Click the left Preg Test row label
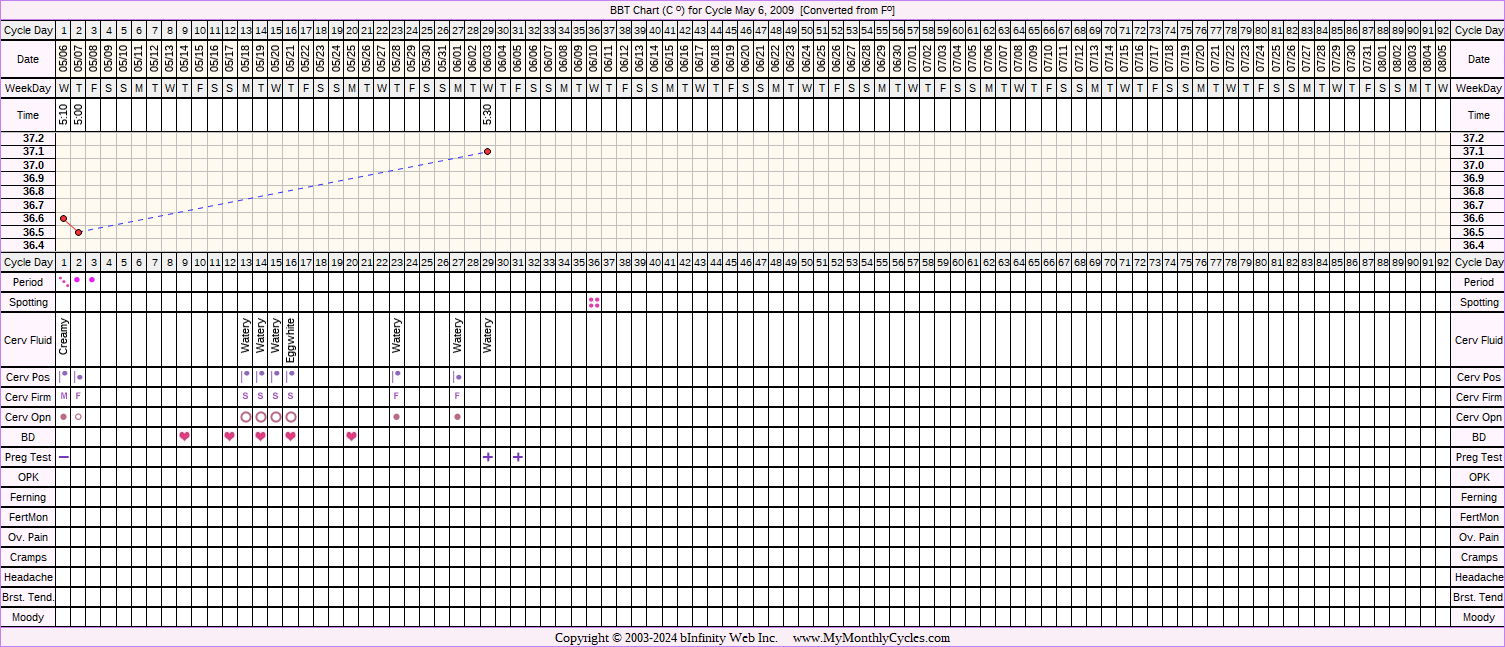1505x647 pixels. (x=28, y=457)
